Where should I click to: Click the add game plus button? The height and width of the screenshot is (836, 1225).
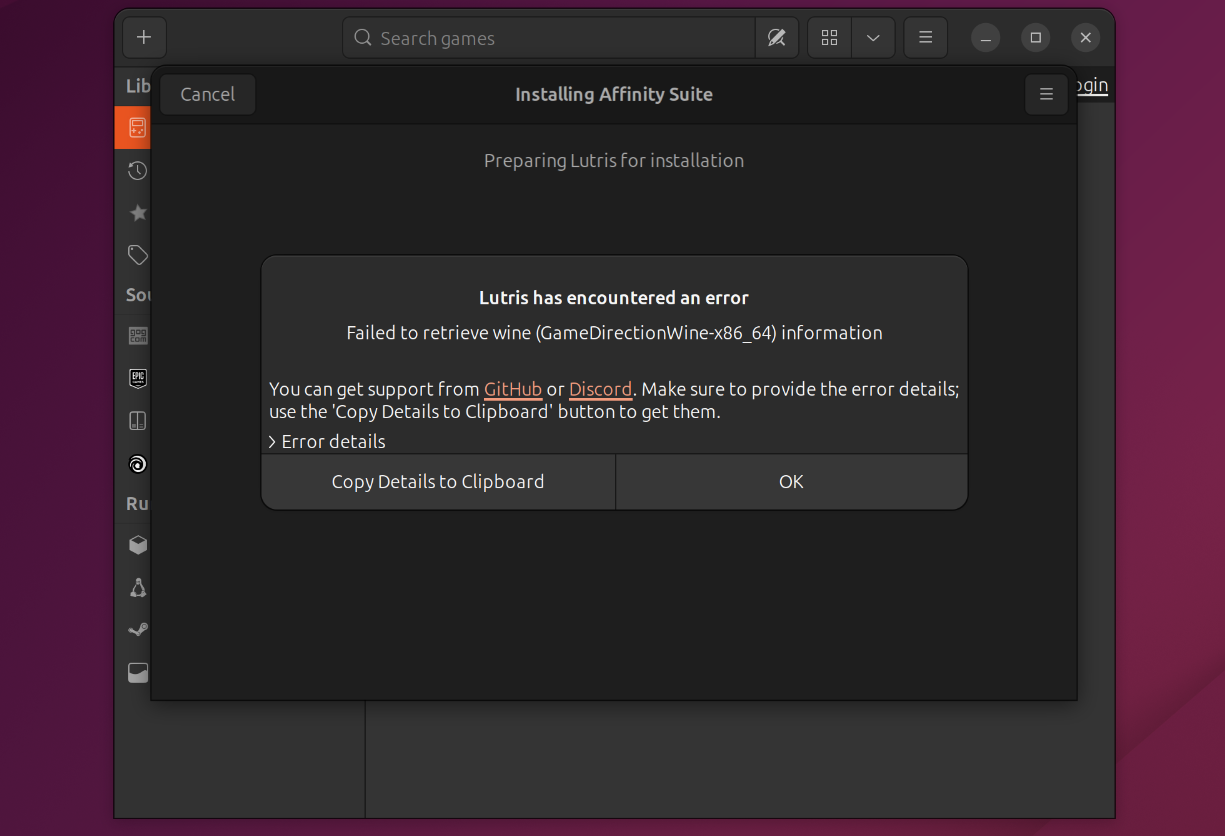(144, 38)
